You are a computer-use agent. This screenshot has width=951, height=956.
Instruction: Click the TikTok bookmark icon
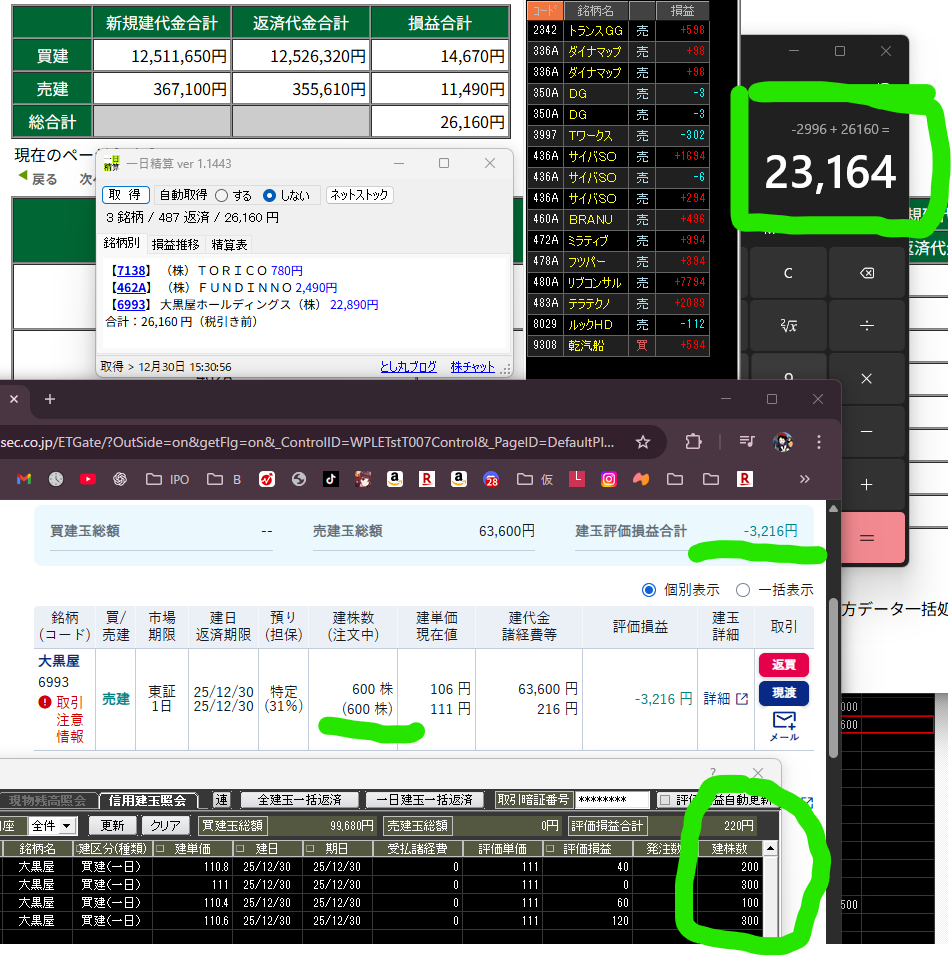coord(330,479)
